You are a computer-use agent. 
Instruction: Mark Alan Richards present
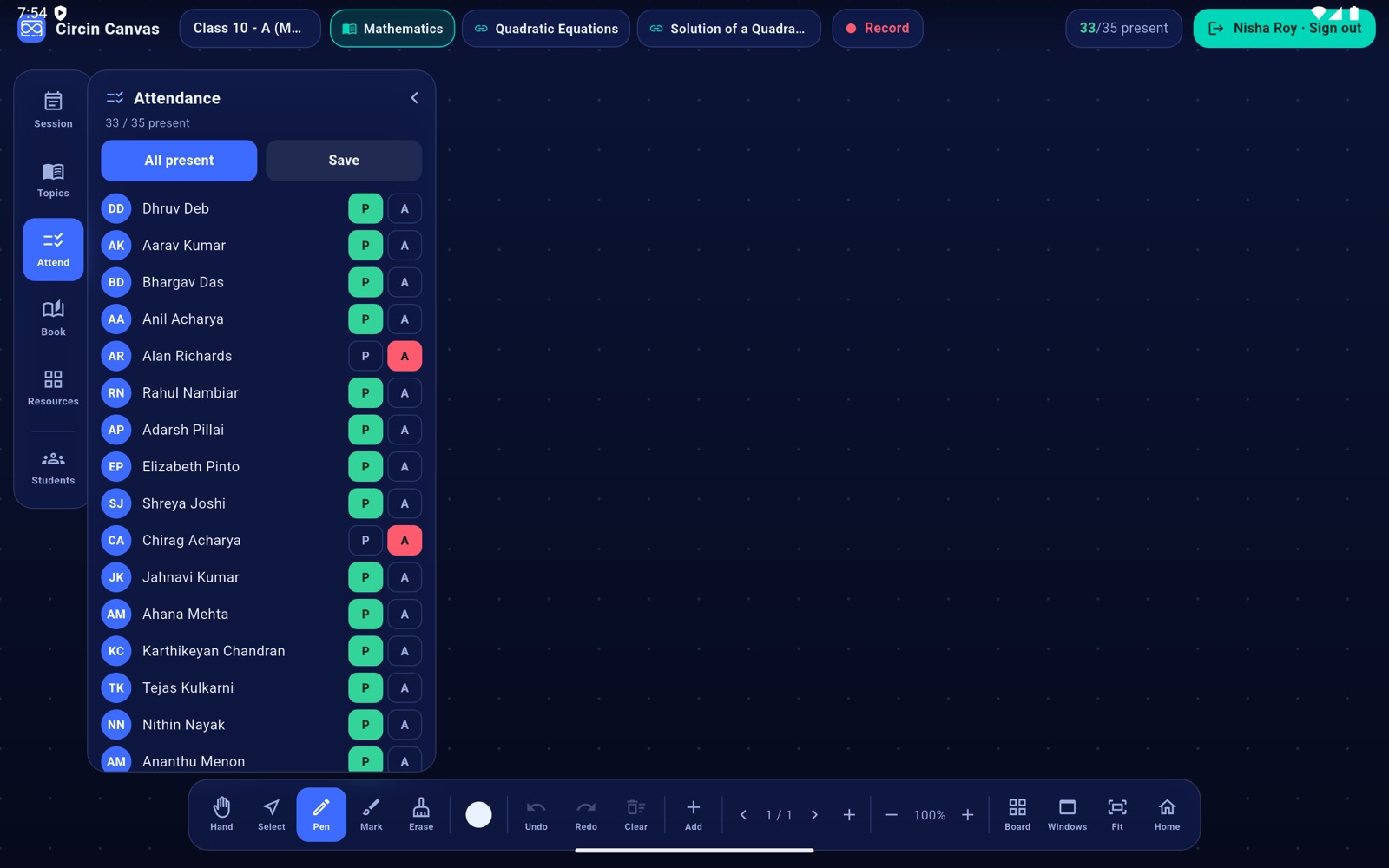click(365, 356)
